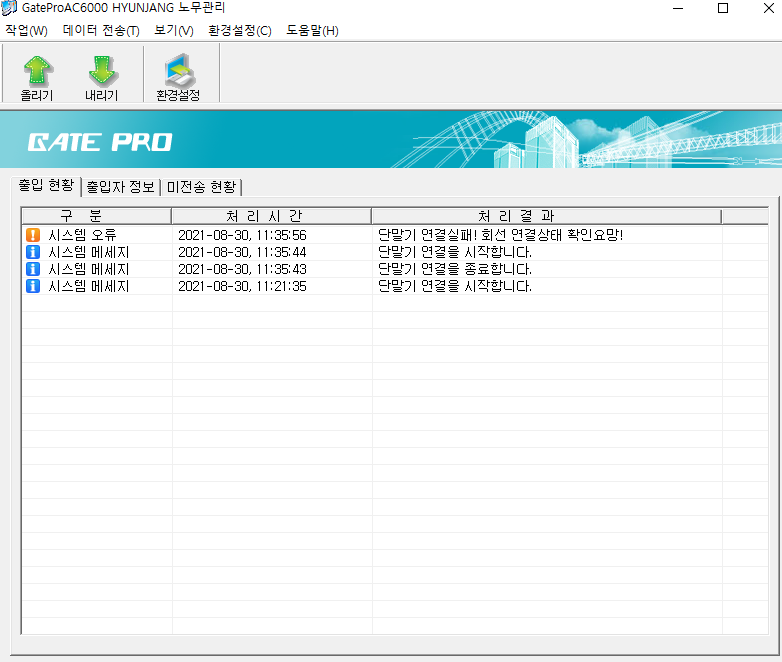782x662 pixels.
Task: Select 단말기 연결을 시작합니다. in the 11:21:35 row
Action: (455, 286)
